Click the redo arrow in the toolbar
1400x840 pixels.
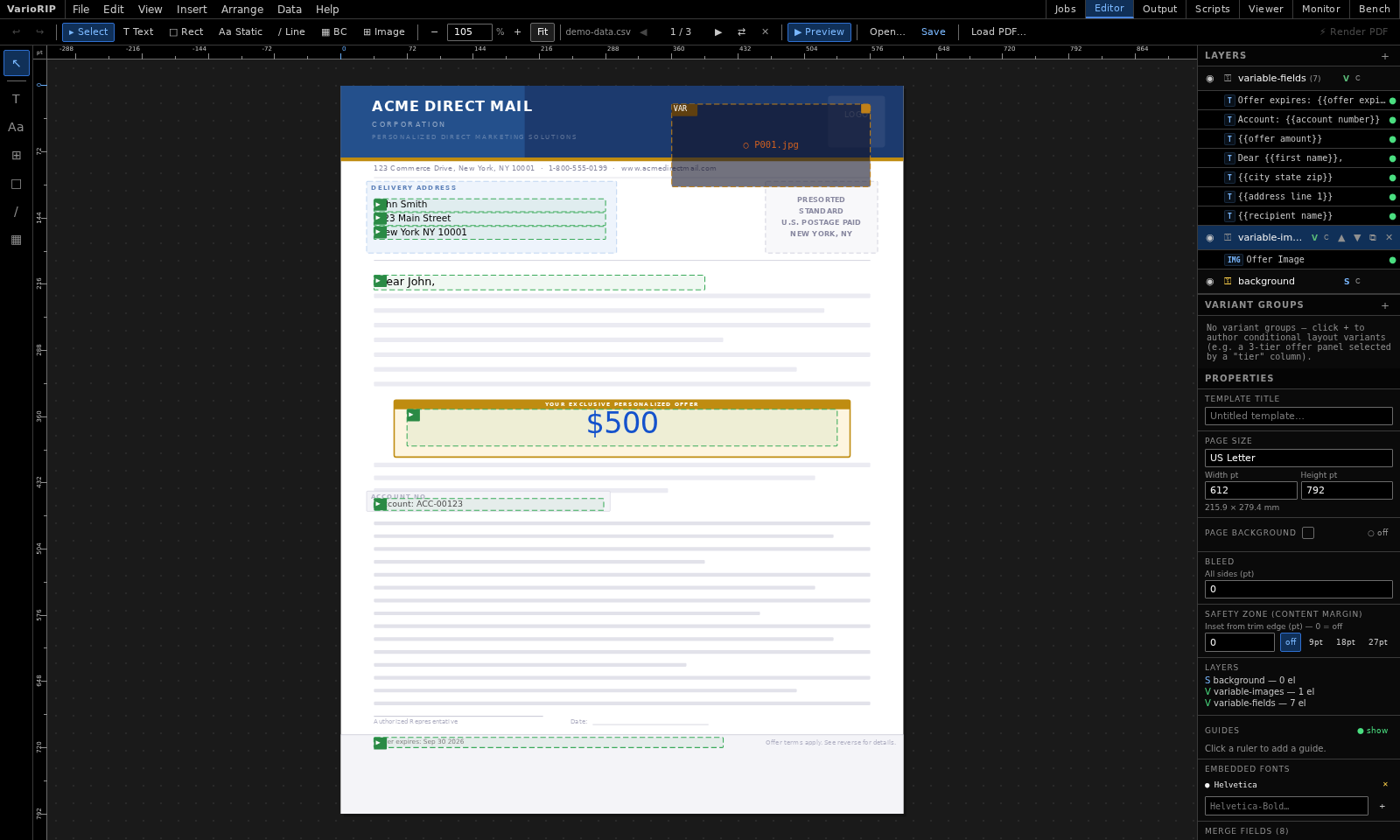coord(39,32)
